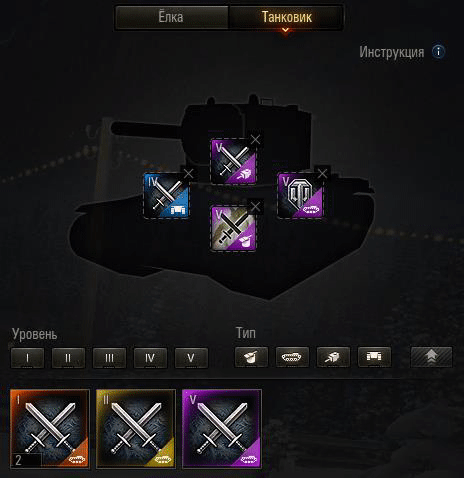Enable level IV filter

click(x=150, y=358)
